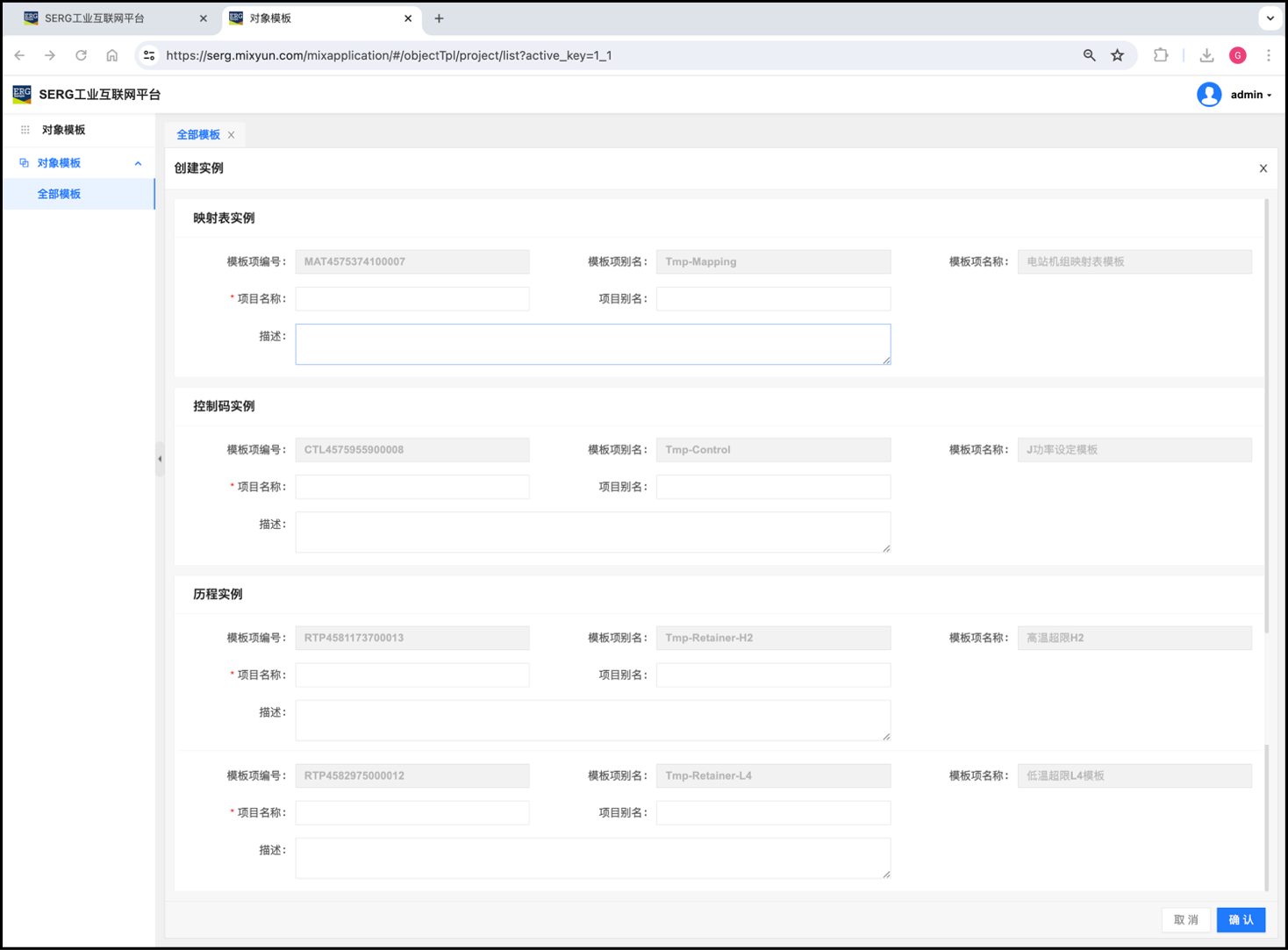The width and height of the screenshot is (1288, 950).
Task: Select 全部模板 in the sidebar
Action: [59, 194]
